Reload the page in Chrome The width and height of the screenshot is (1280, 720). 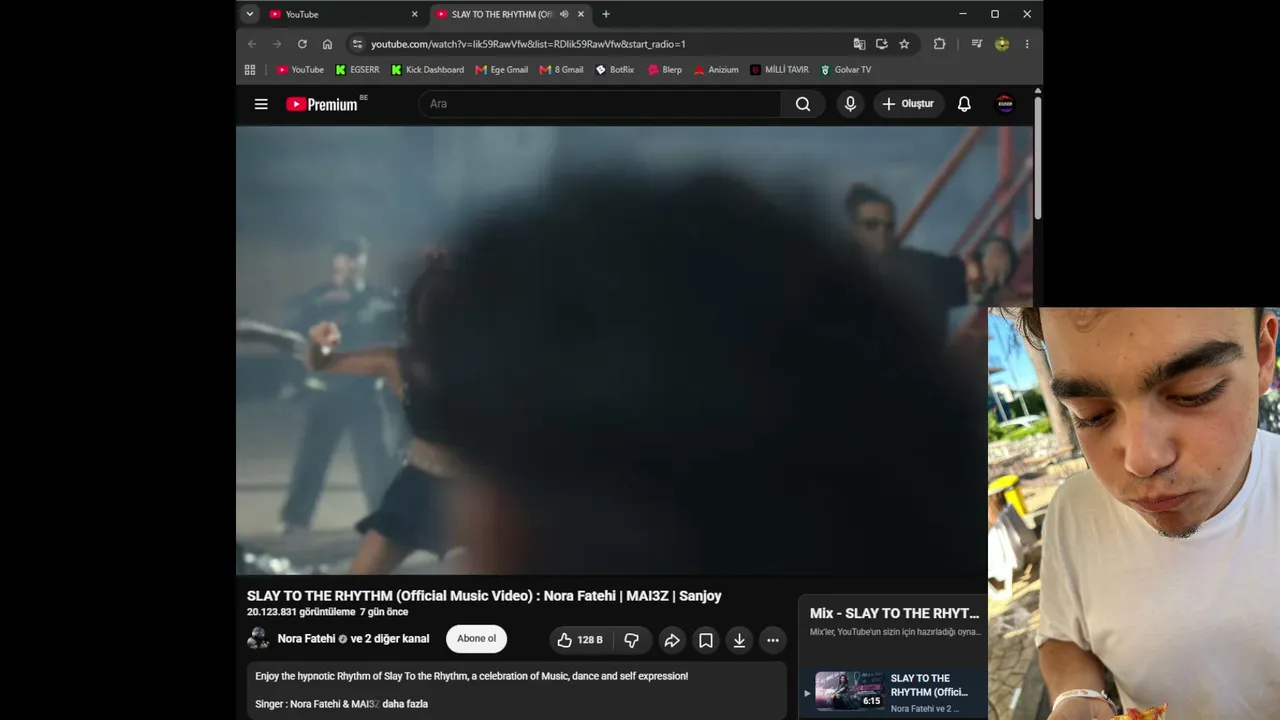coord(302,44)
